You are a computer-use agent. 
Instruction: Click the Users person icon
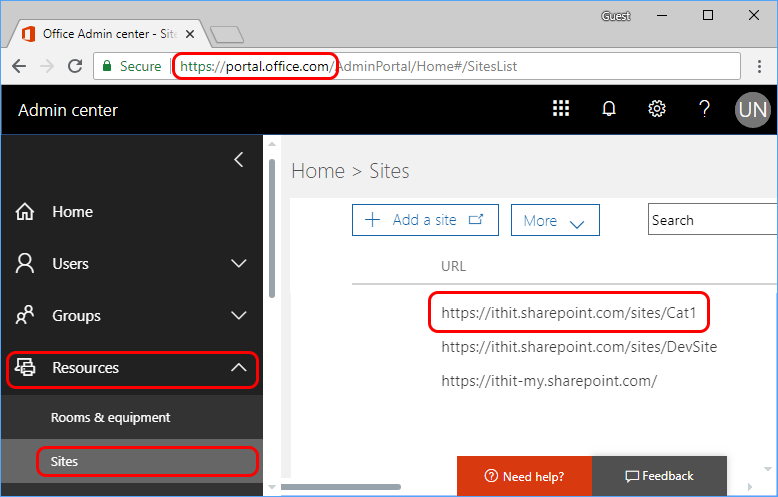[x=25, y=263]
